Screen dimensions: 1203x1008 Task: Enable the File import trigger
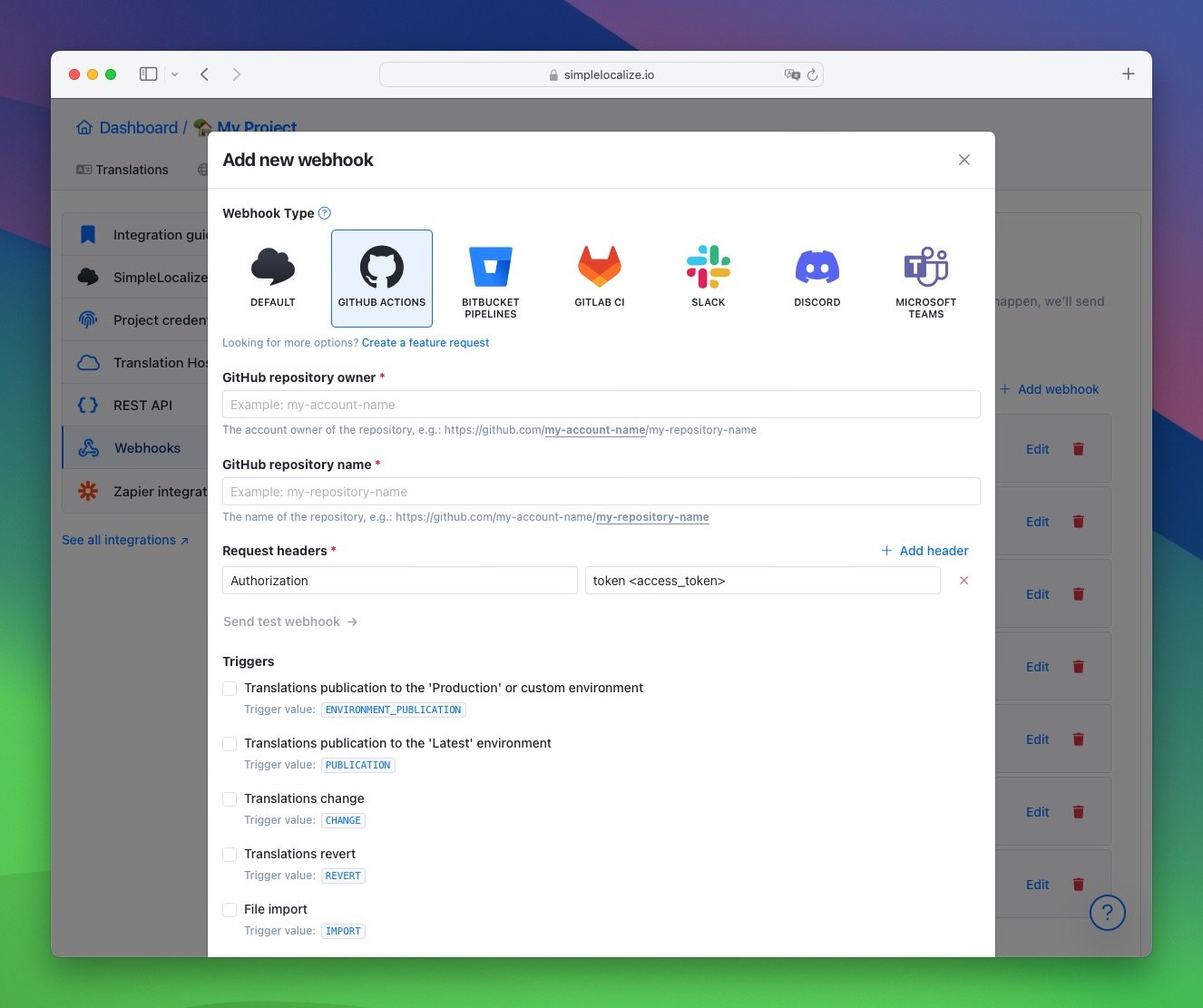[x=230, y=910]
